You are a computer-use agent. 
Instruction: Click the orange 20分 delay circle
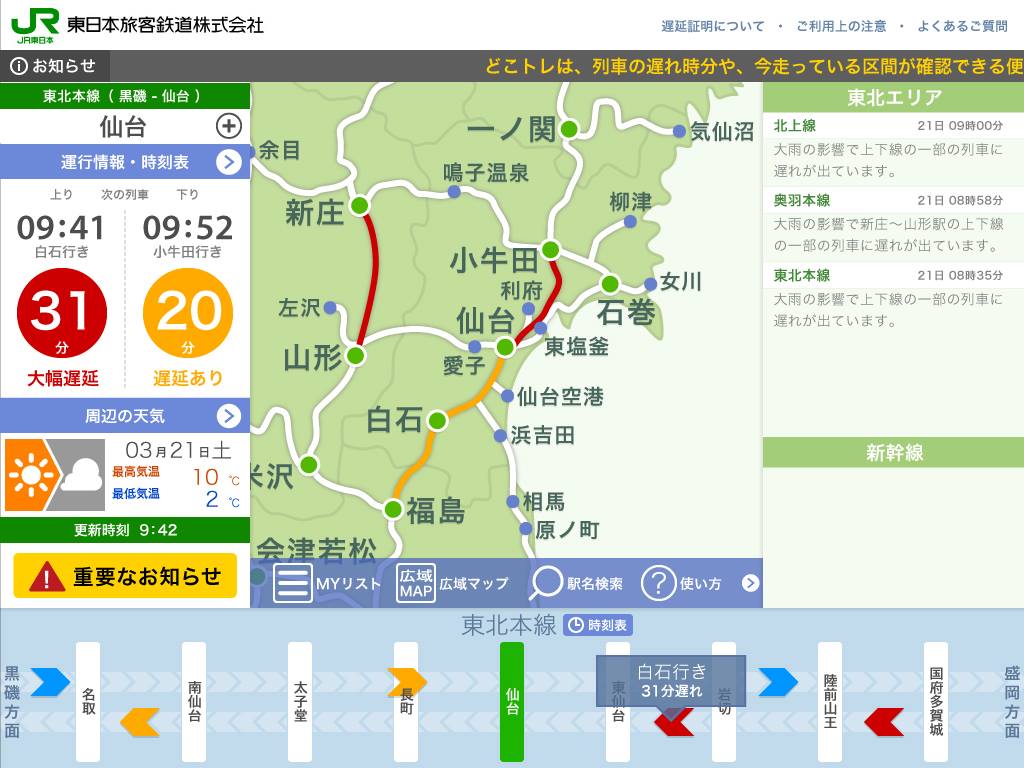tap(188, 313)
